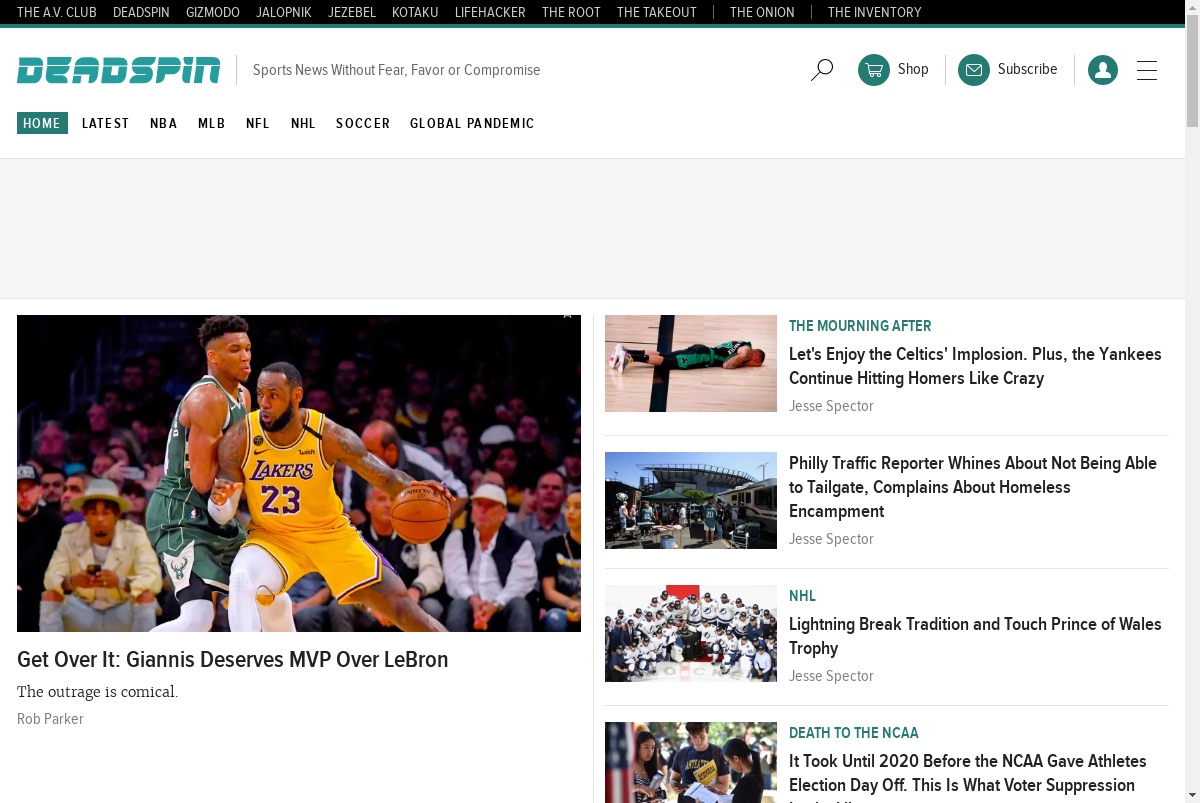Open author Rob Parker's page

pos(50,719)
